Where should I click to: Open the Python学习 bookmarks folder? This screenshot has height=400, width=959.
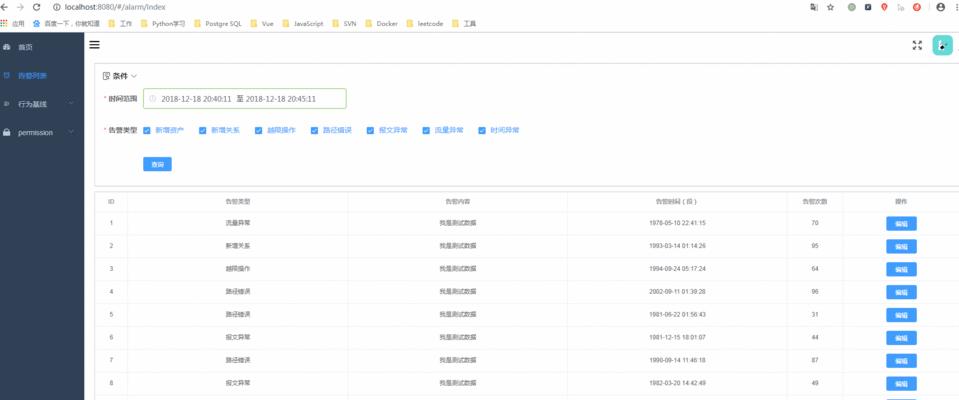(x=162, y=24)
